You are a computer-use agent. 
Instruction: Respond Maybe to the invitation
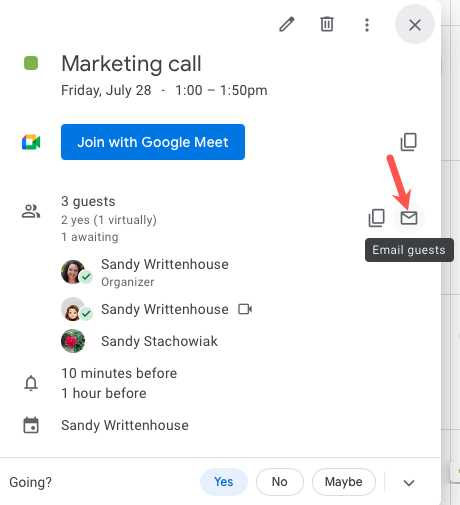click(x=344, y=482)
